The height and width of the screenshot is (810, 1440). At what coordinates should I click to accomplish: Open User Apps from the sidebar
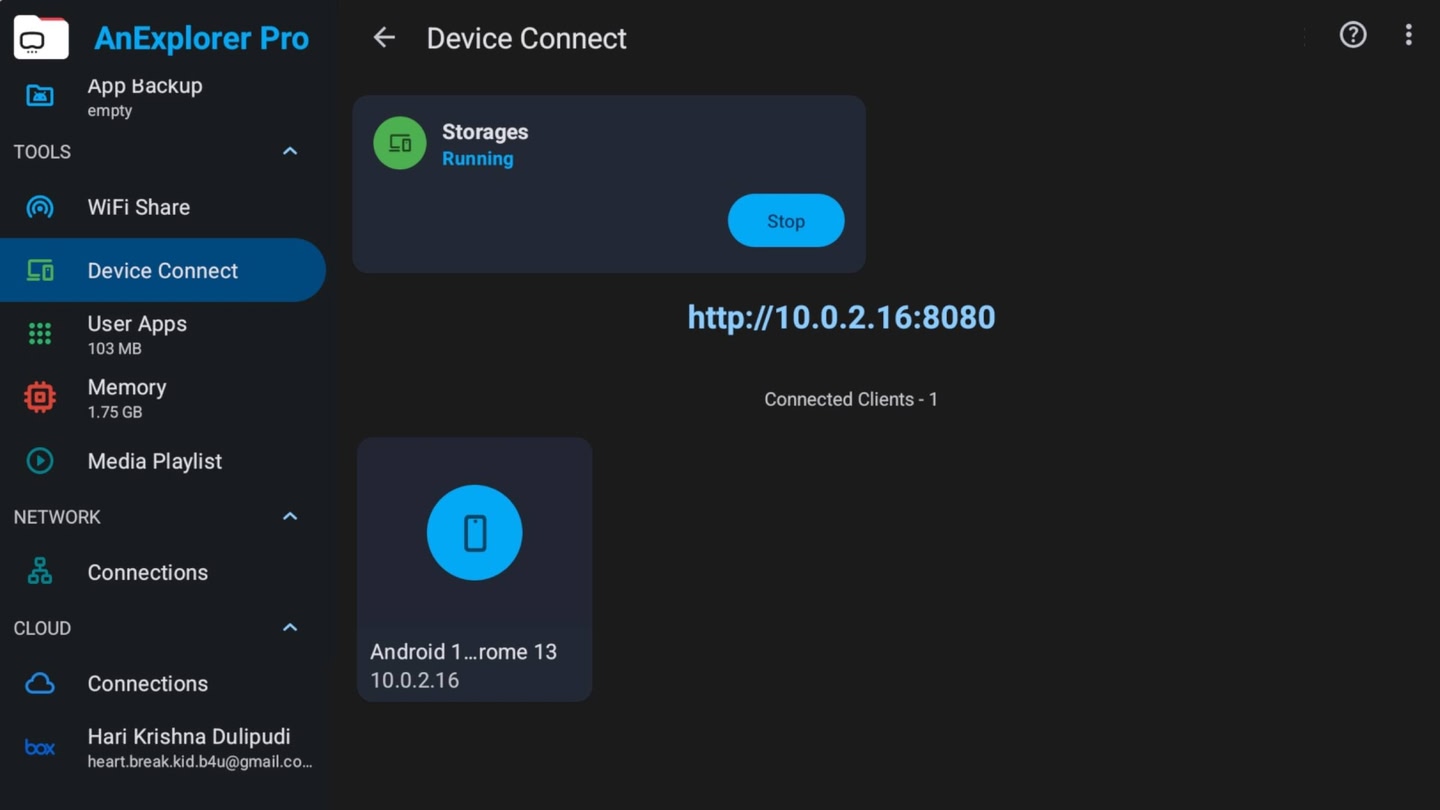pyautogui.click(x=40, y=333)
